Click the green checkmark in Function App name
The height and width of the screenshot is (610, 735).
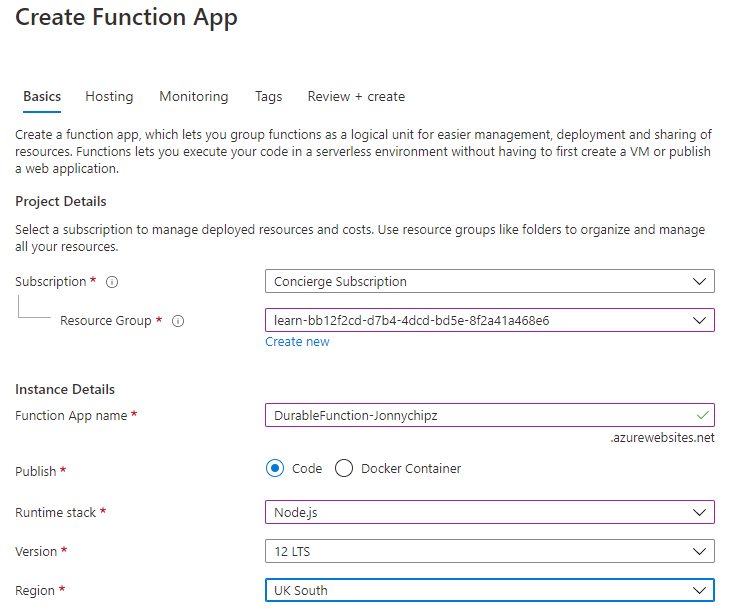point(703,415)
